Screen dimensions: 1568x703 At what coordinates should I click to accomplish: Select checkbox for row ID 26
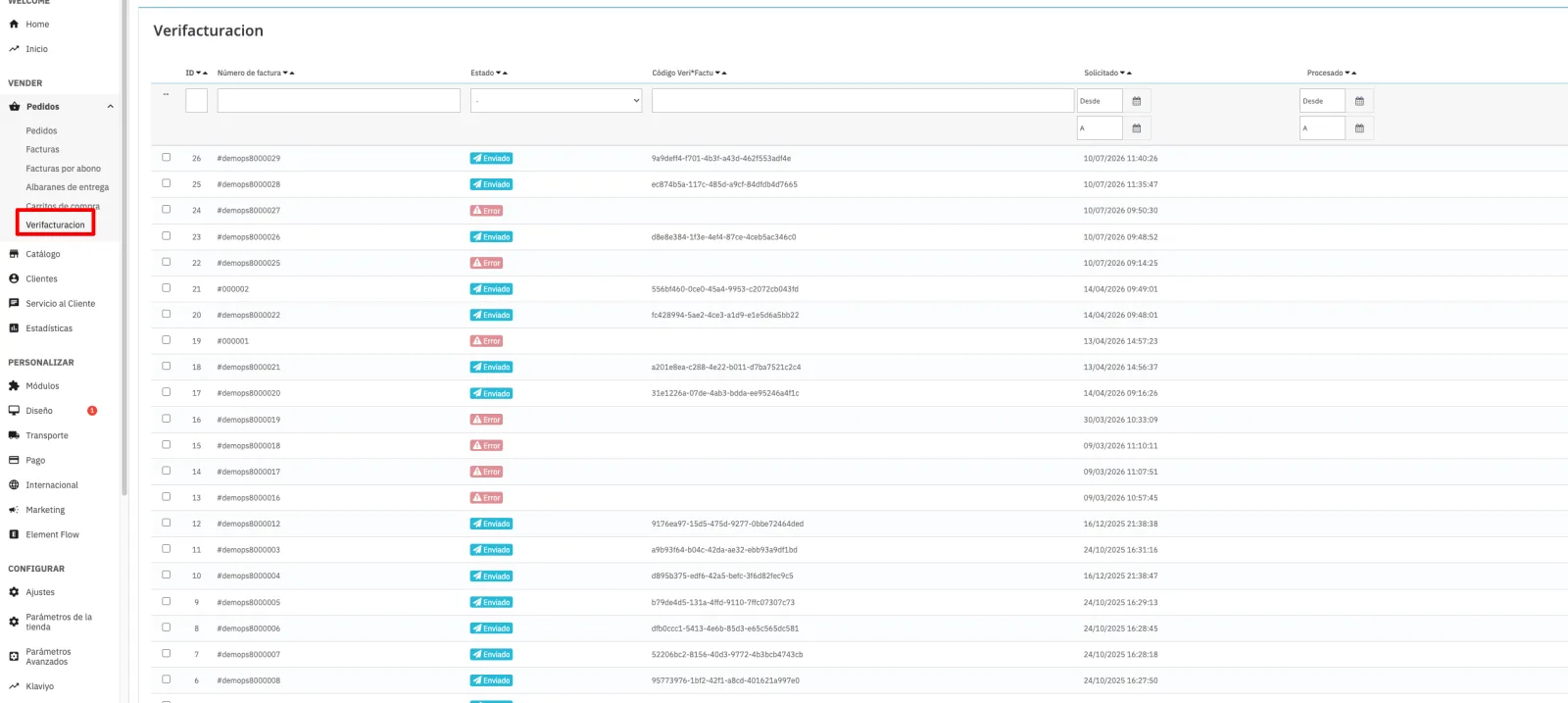(x=167, y=158)
